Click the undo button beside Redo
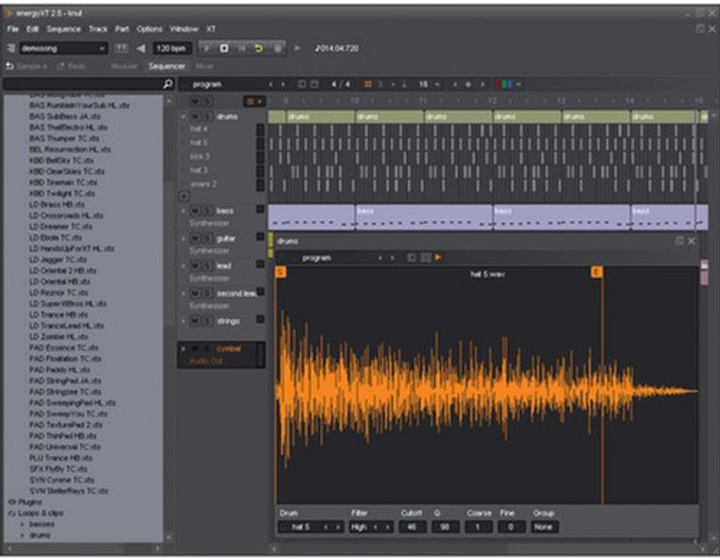 (x=27, y=66)
